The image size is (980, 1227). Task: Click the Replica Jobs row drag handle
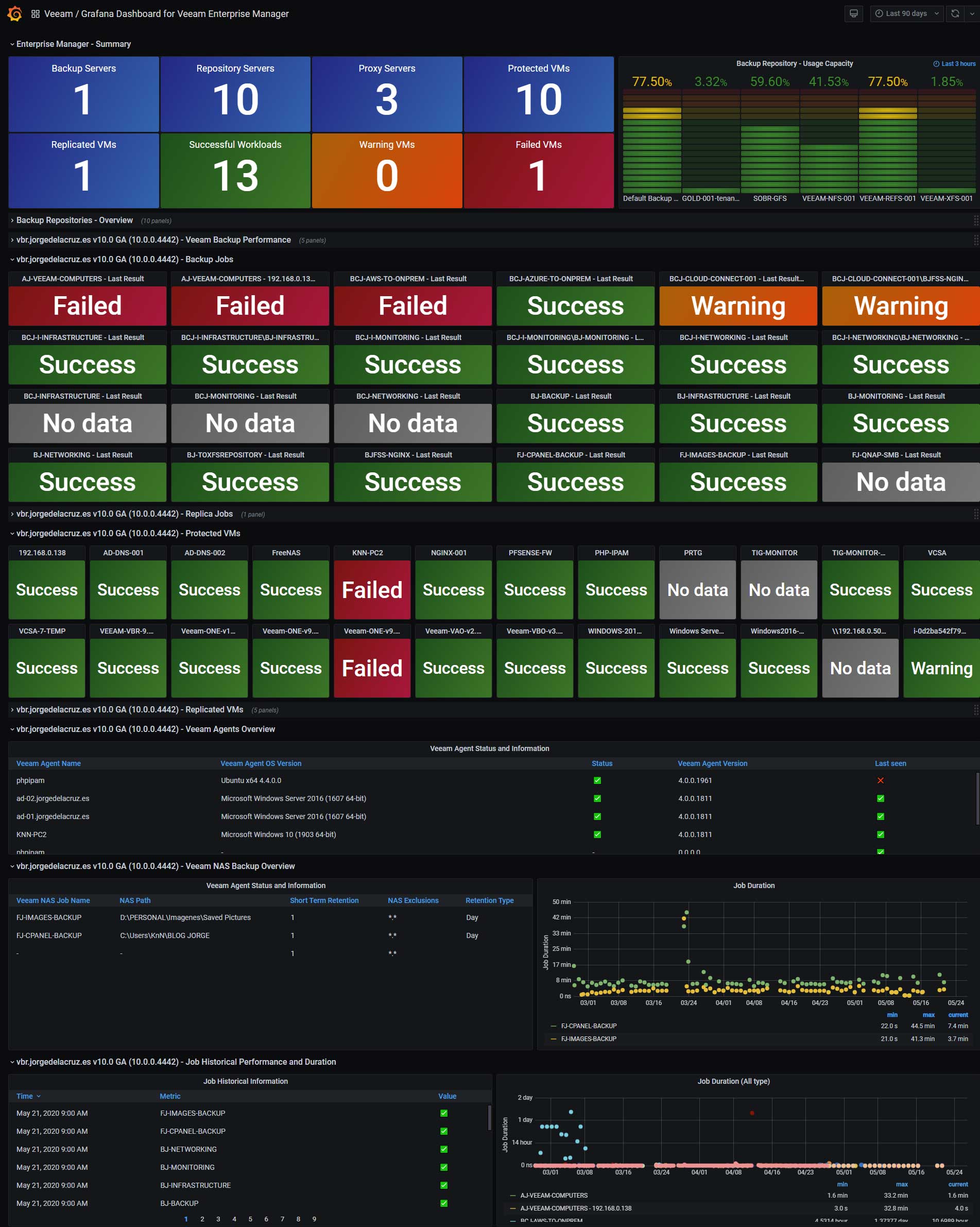coord(975,514)
